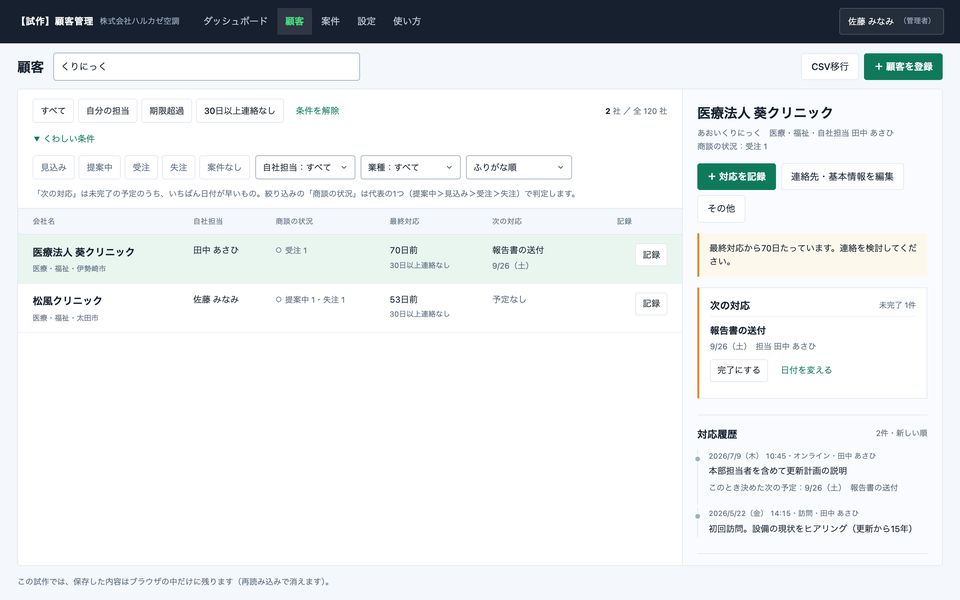The height and width of the screenshot is (600, 960).
Task: Collapse the くわしい条件 section
Action: click(x=64, y=139)
